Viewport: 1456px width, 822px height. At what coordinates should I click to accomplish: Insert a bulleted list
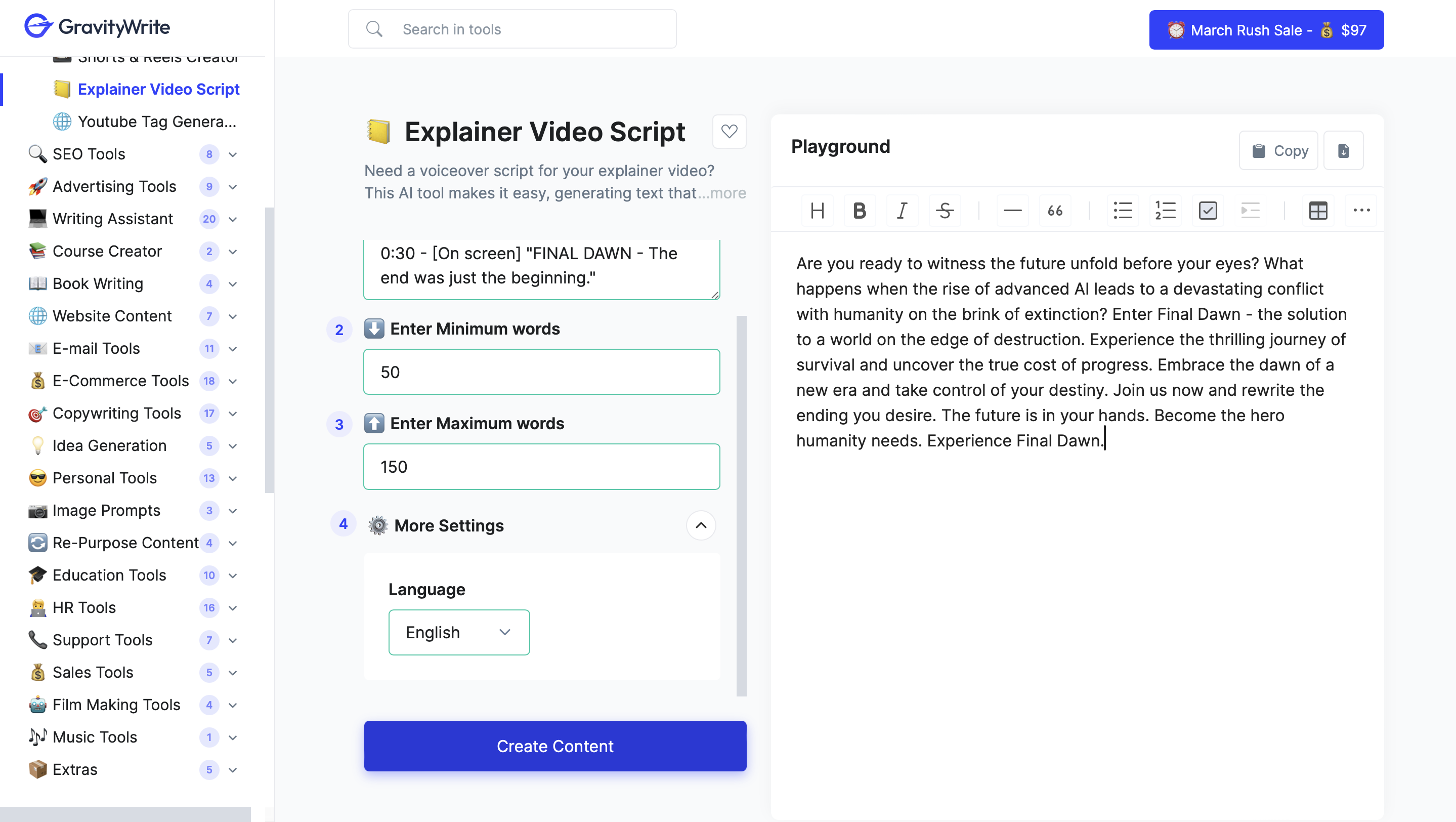[1123, 211]
